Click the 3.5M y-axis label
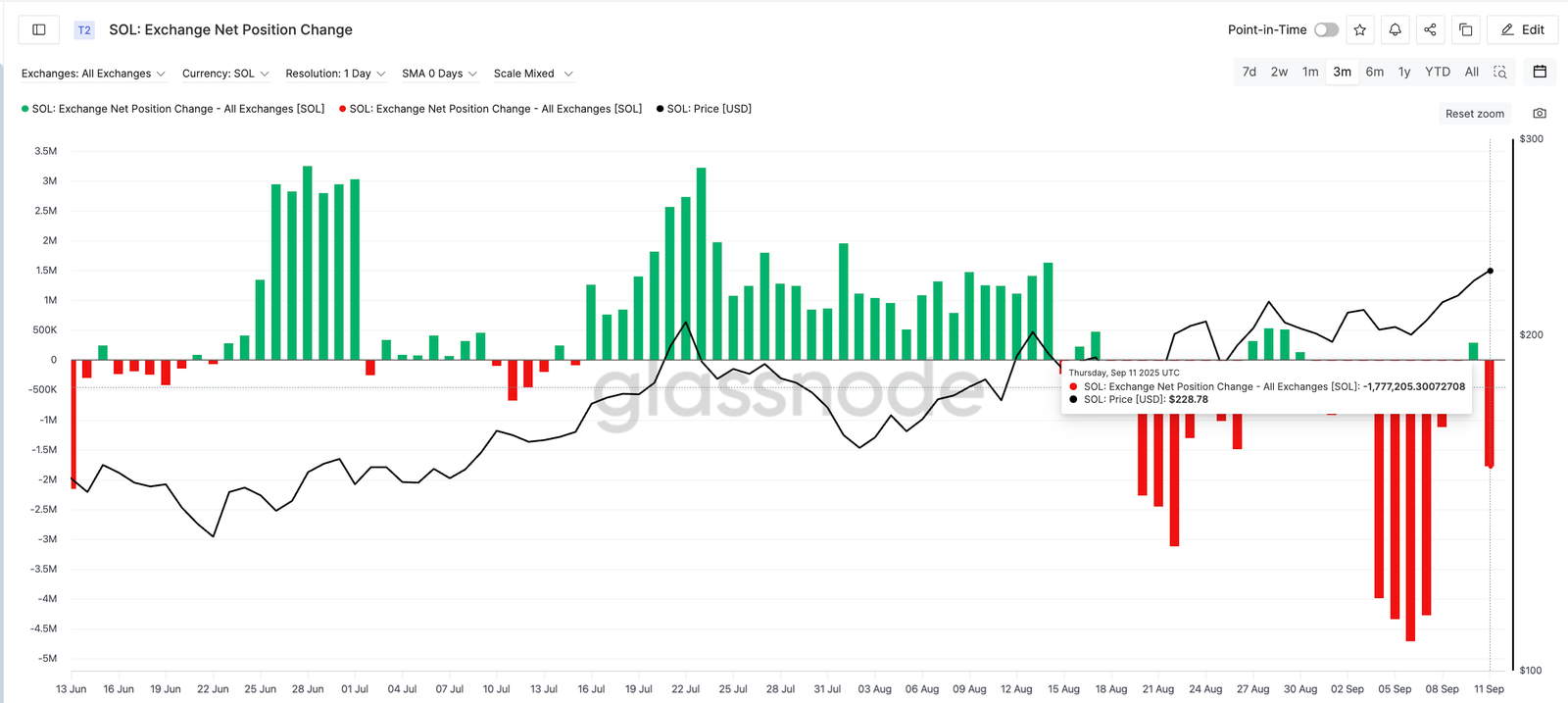Viewport: 1568px width, 703px height. 46,151
